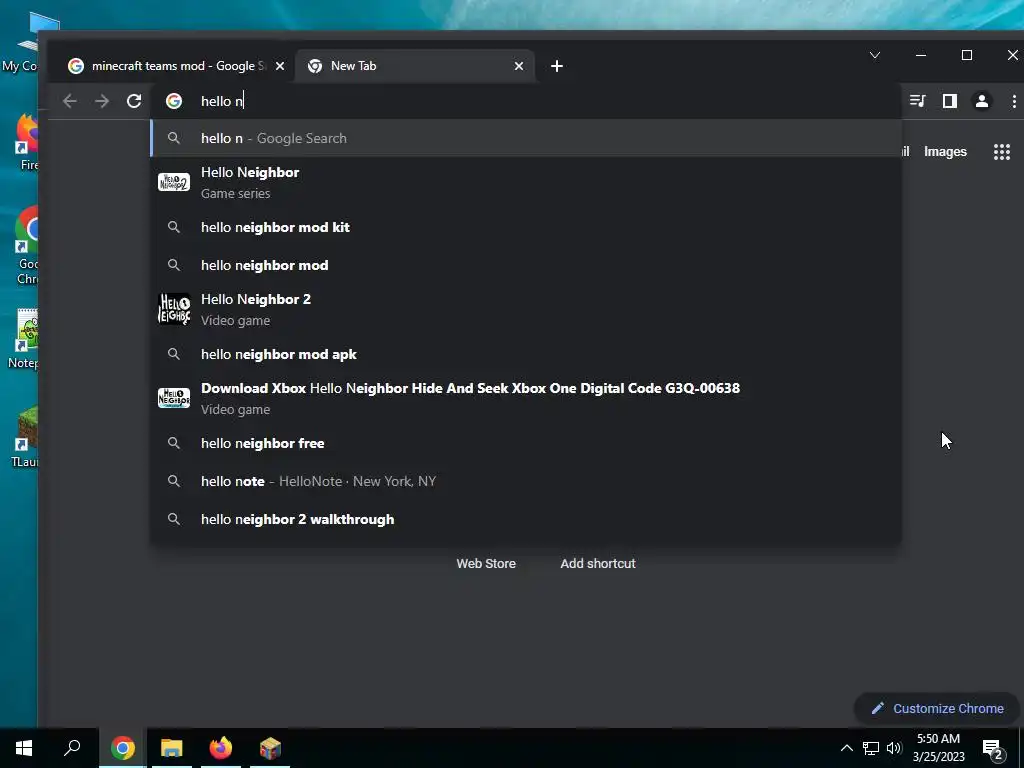
Task: Open the Google apps grid
Action: click(x=1002, y=152)
